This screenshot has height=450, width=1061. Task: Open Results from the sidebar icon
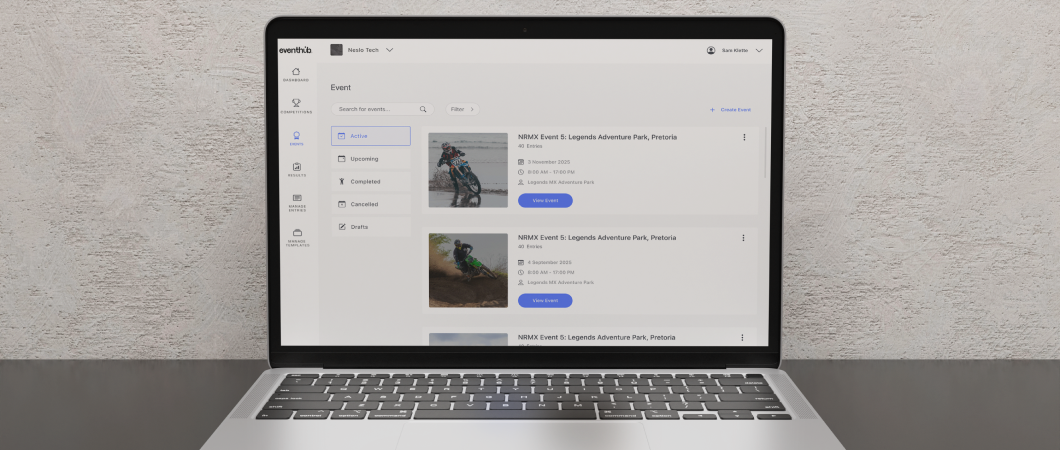[296, 167]
